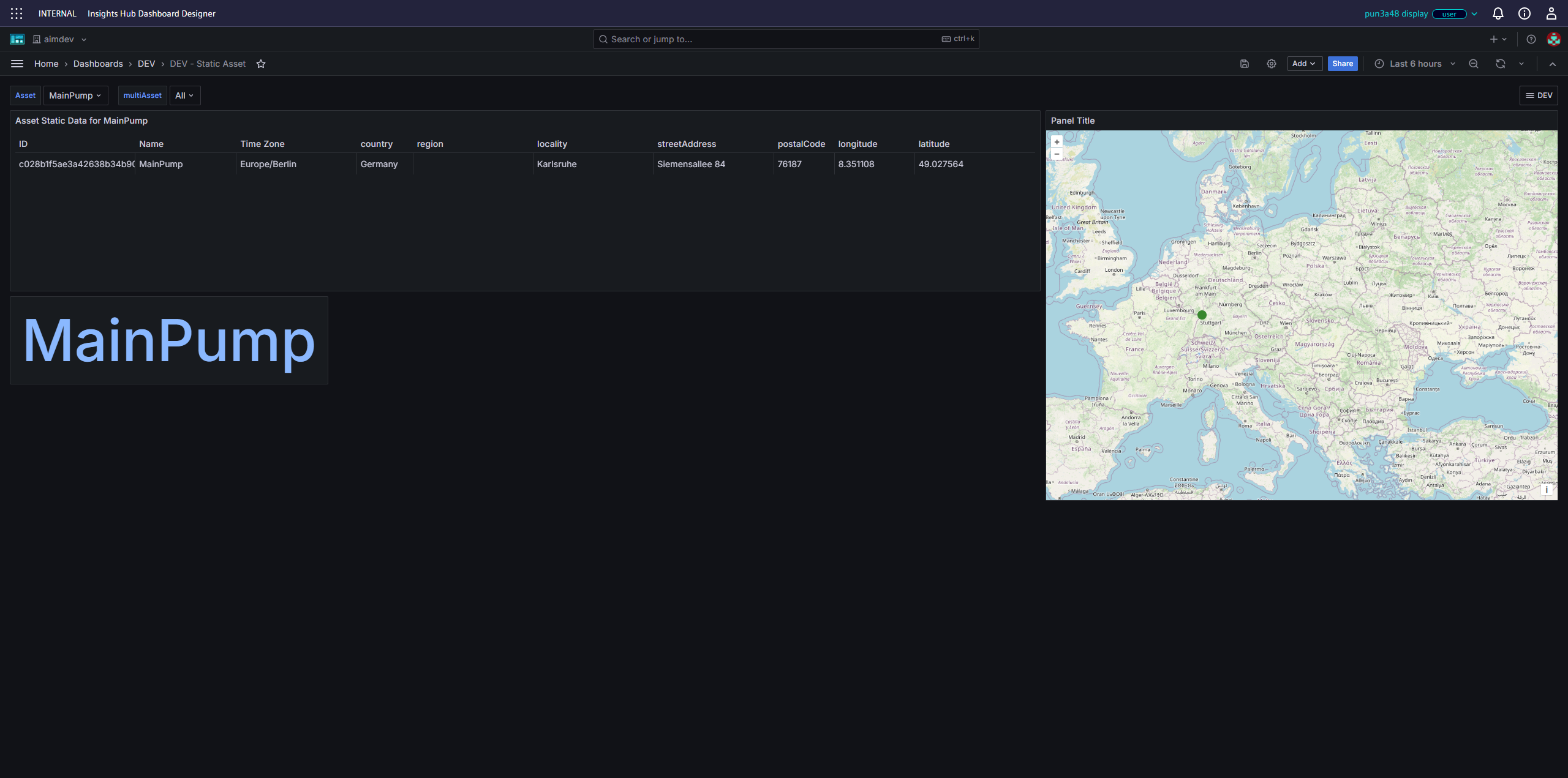
Task: Select the Europe/Berlin cell
Action: pos(296,164)
